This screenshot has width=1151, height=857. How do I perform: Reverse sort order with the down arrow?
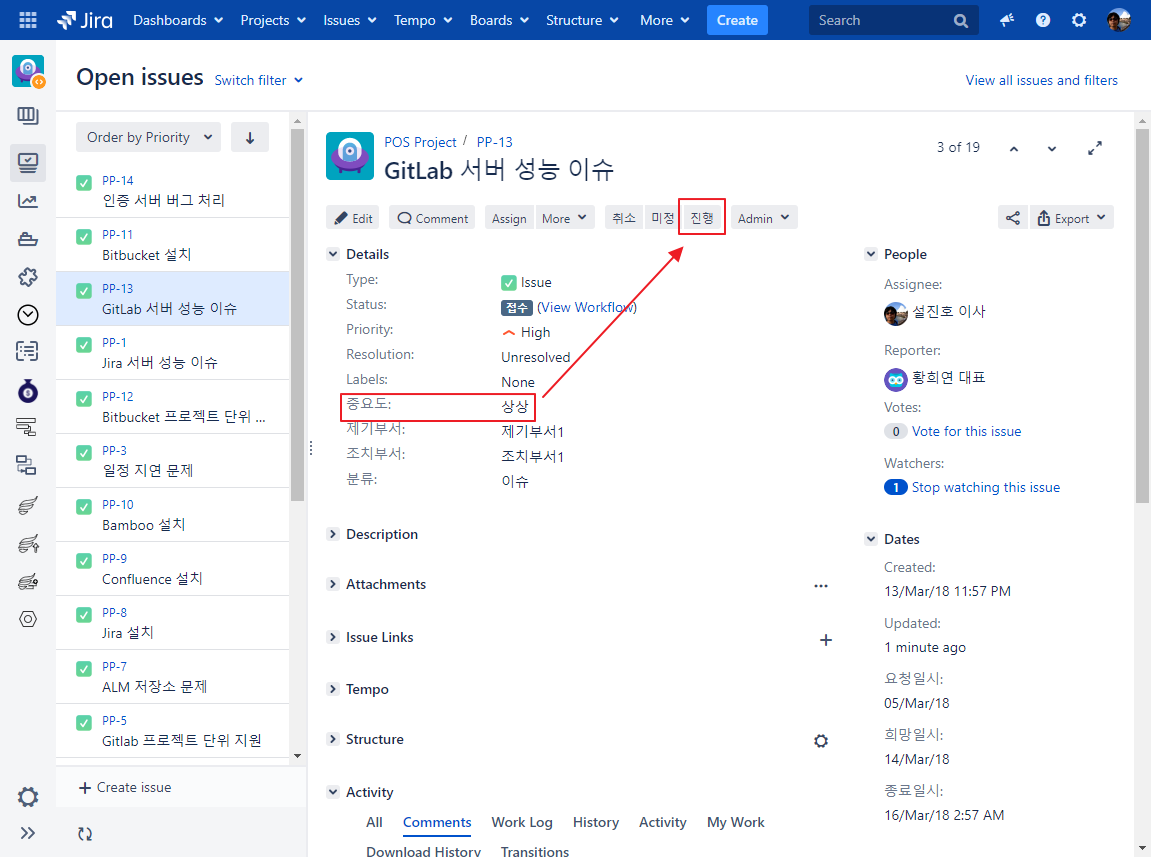[x=250, y=137]
